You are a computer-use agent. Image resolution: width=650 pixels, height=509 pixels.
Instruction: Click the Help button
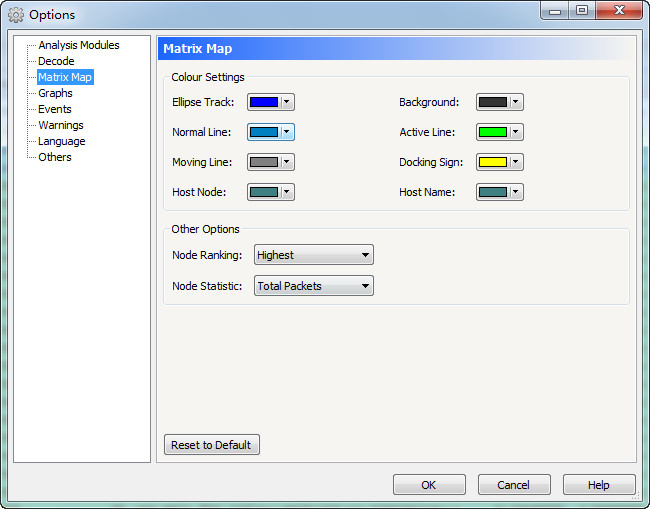598,485
